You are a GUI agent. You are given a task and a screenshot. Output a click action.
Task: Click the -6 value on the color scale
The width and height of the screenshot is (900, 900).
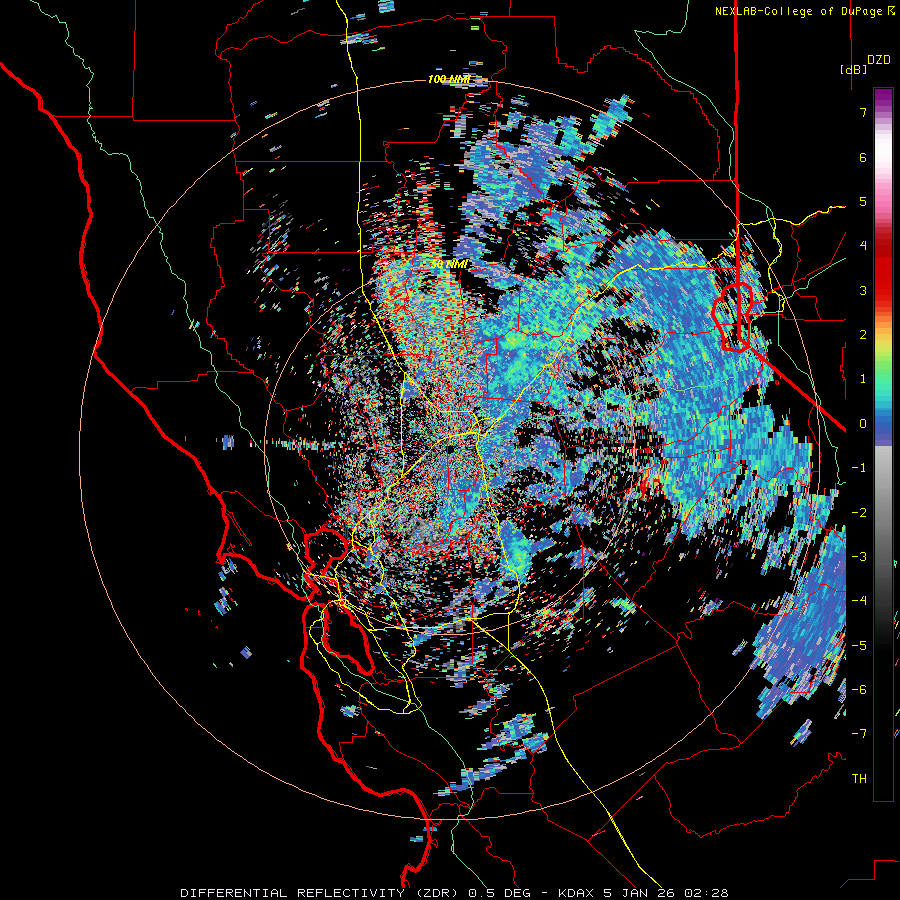click(859, 689)
